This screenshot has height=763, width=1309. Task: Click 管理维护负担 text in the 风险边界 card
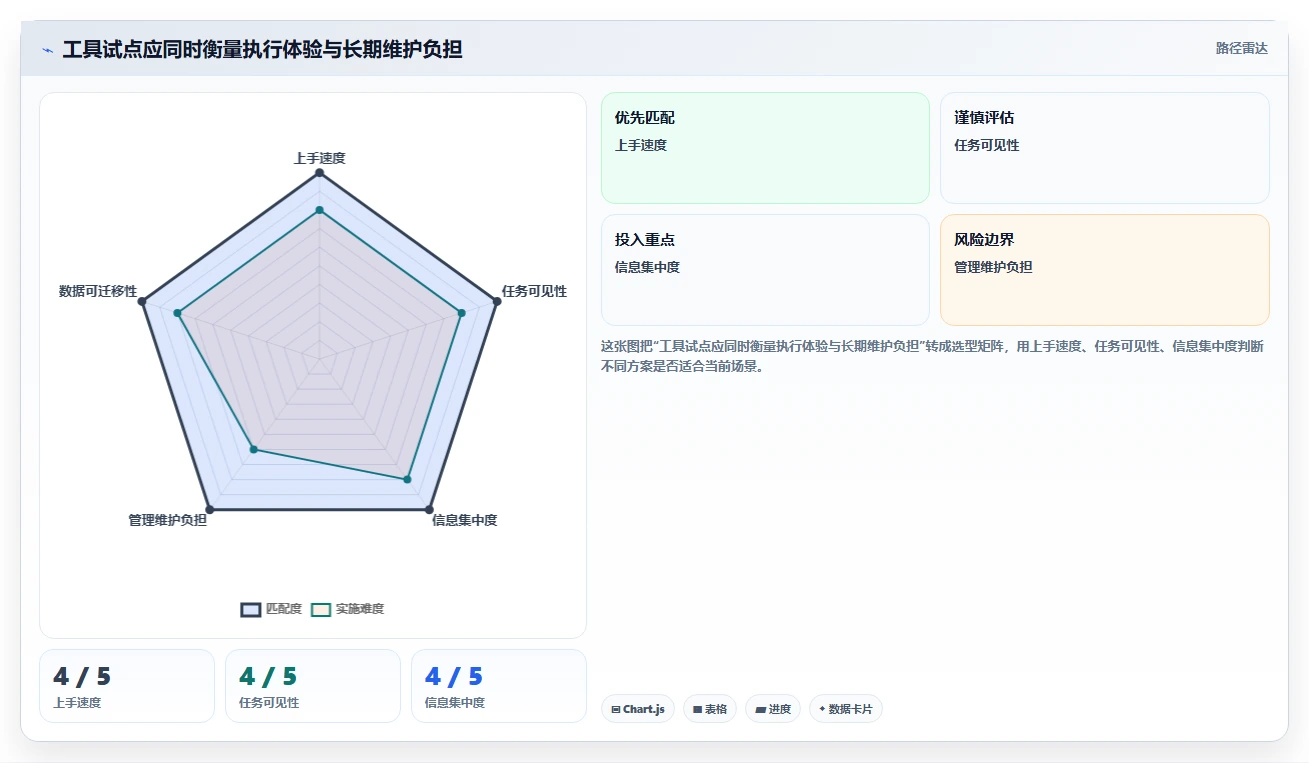pyautogui.click(x=993, y=267)
